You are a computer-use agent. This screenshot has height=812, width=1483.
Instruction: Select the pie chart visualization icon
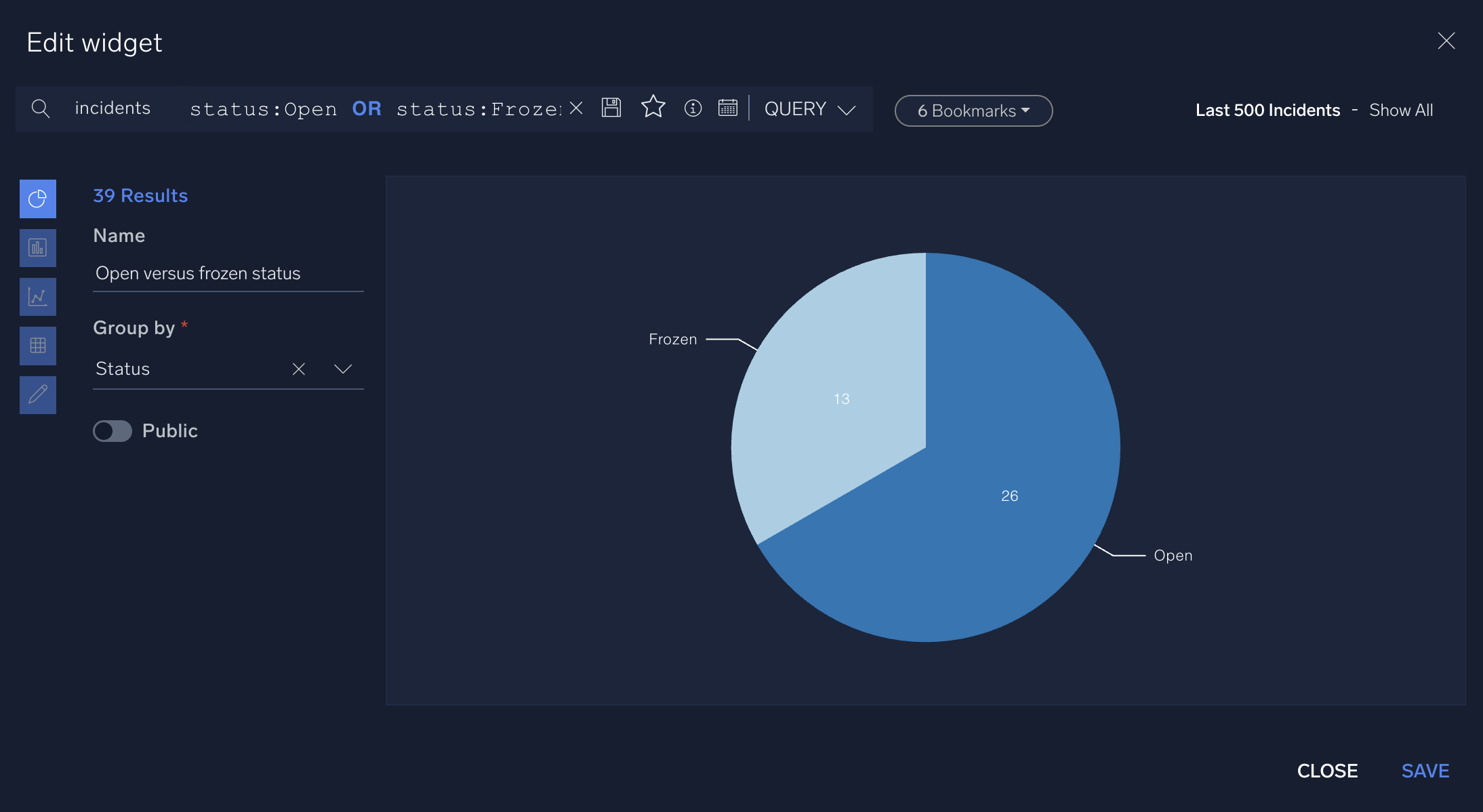tap(38, 199)
